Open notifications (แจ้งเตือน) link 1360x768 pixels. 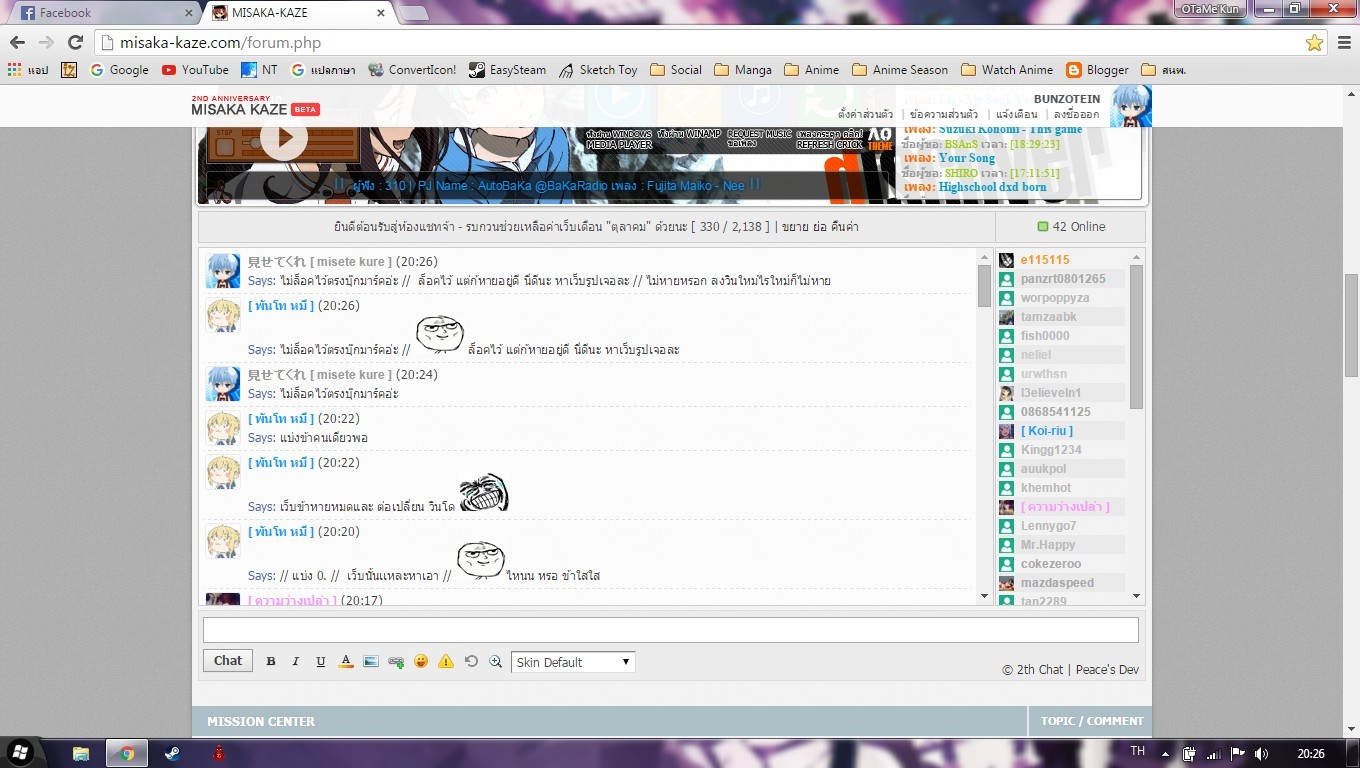click(x=1017, y=114)
